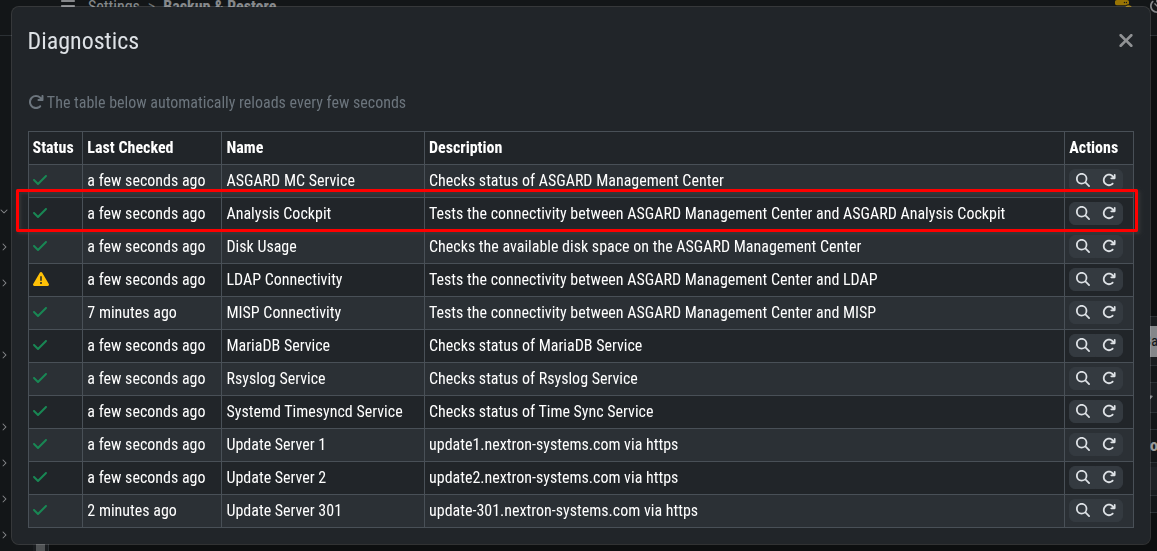Rerun the Update Server 2 check
The image size is (1157, 551).
pos(1109,477)
